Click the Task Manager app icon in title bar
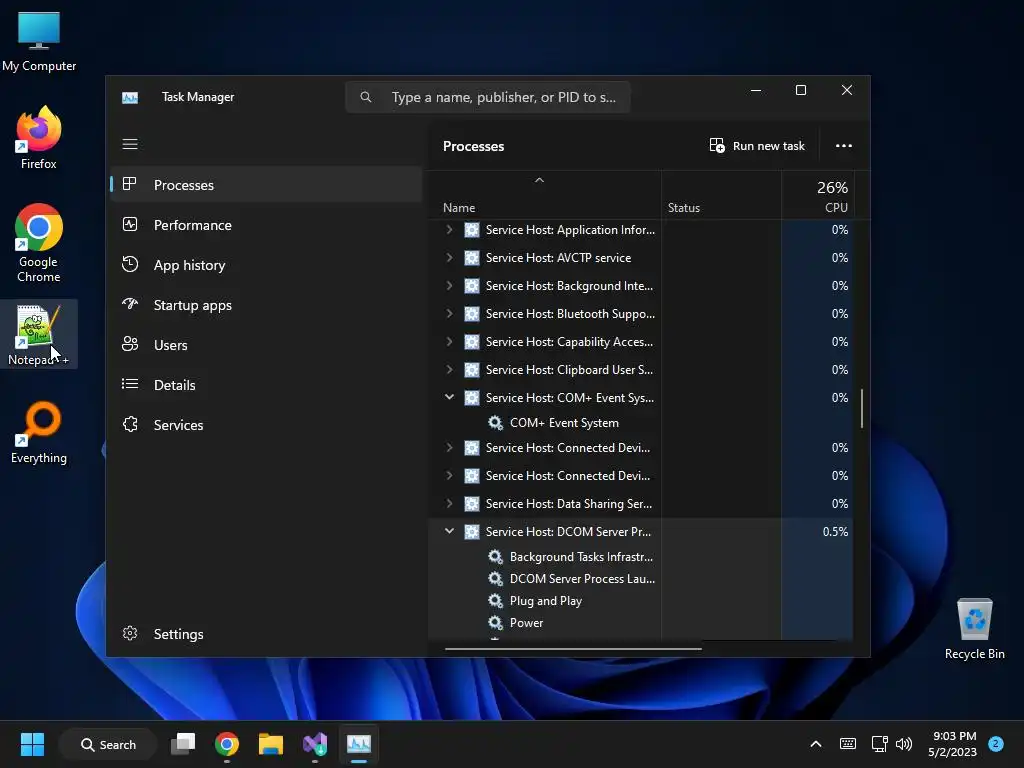This screenshot has width=1024, height=768. [130, 97]
